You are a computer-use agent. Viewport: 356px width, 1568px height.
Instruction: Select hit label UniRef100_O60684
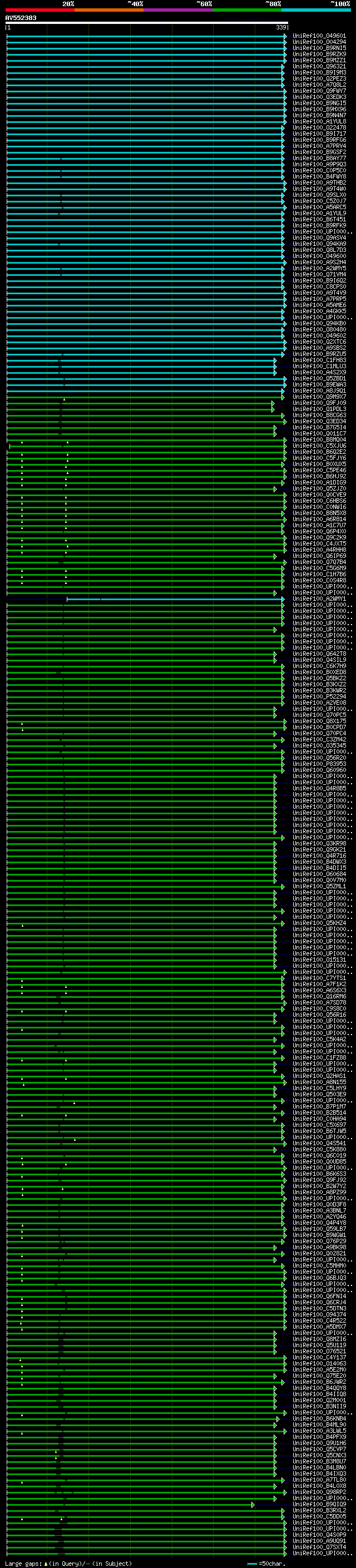click(x=319, y=874)
